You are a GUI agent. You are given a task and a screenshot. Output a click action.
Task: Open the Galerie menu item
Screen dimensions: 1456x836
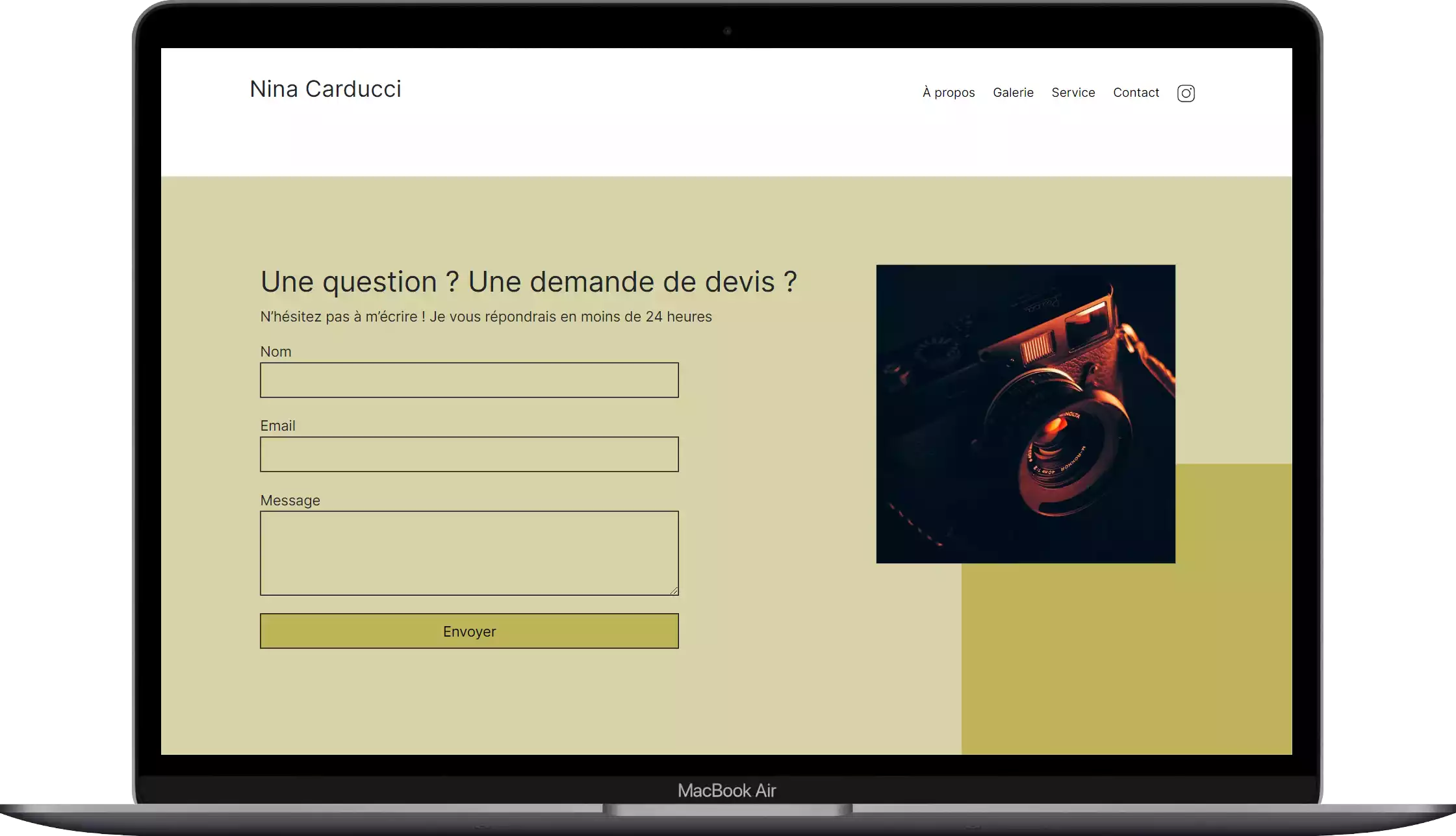(x=1013, y=92)
